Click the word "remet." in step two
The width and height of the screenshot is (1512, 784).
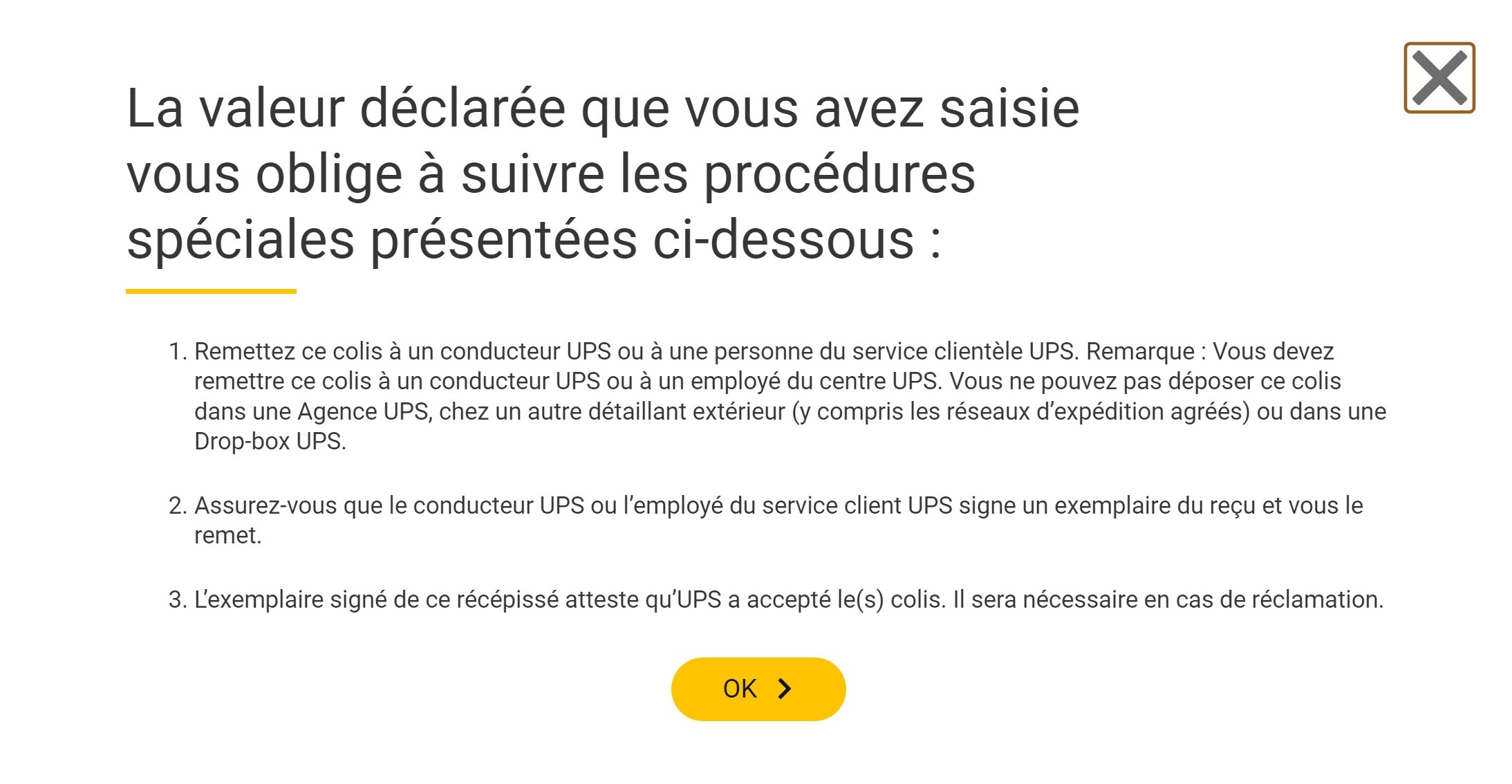click(x=227, y=536)
